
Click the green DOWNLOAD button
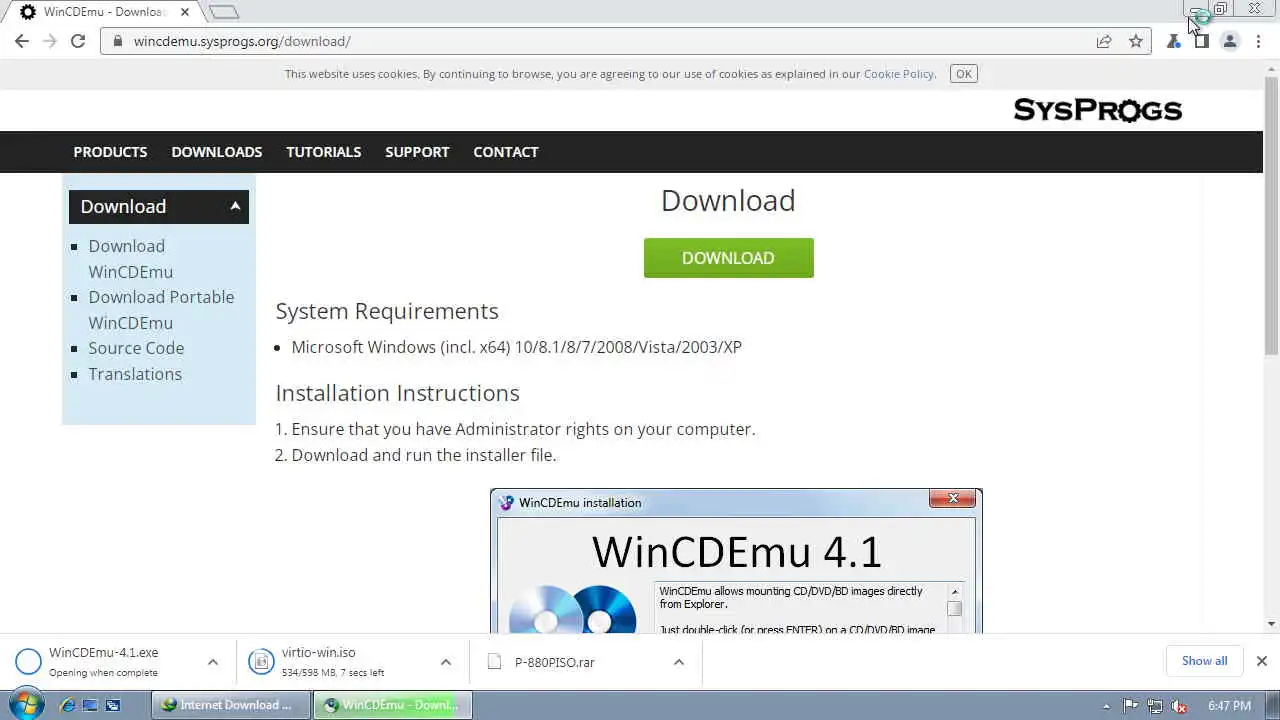[x=729, y=258]
